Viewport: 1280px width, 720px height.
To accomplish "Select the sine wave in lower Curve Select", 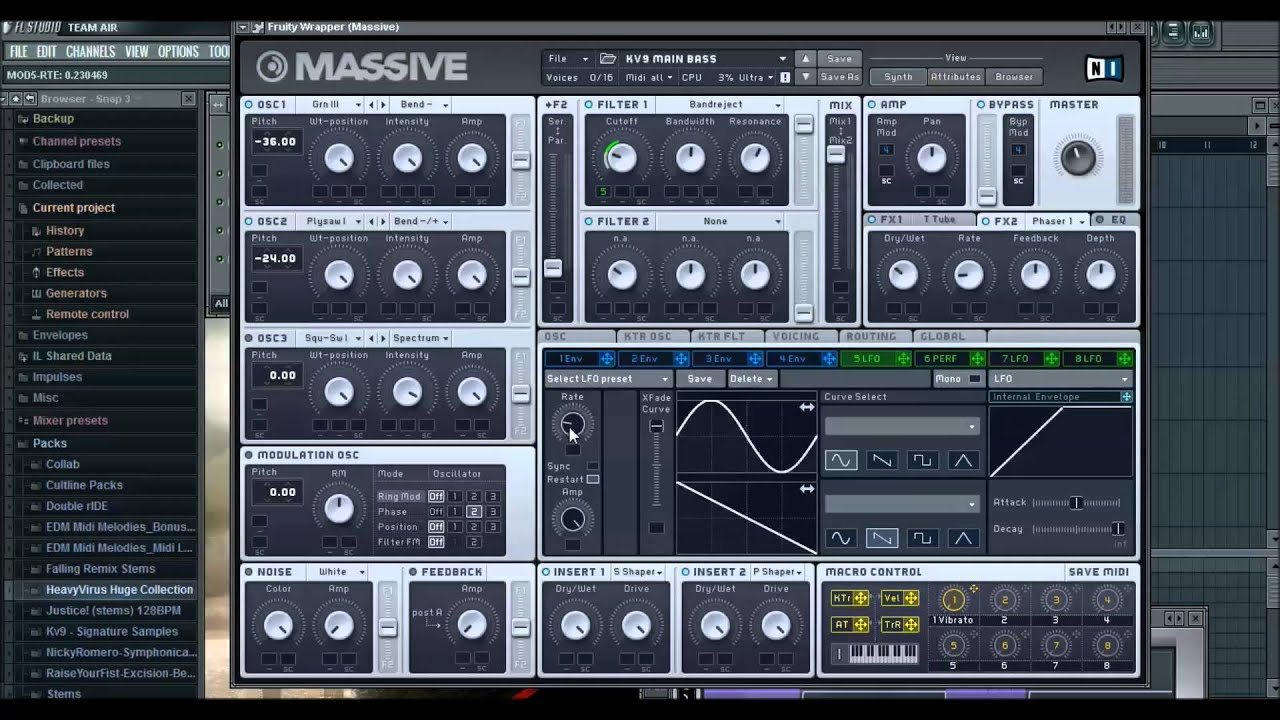I will click(841, 538).
